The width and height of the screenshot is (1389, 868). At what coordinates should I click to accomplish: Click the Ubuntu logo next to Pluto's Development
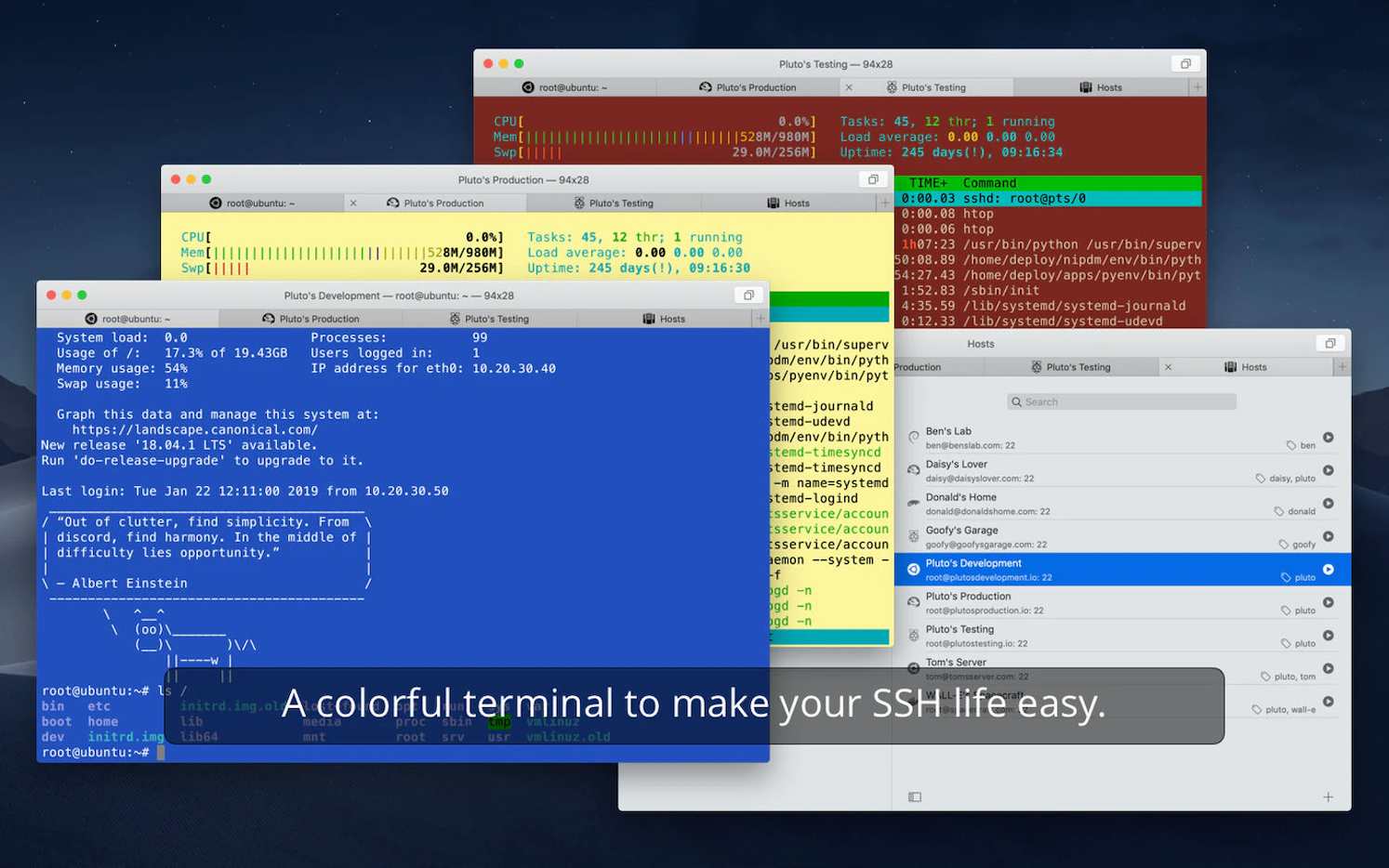tap(914, 570)
